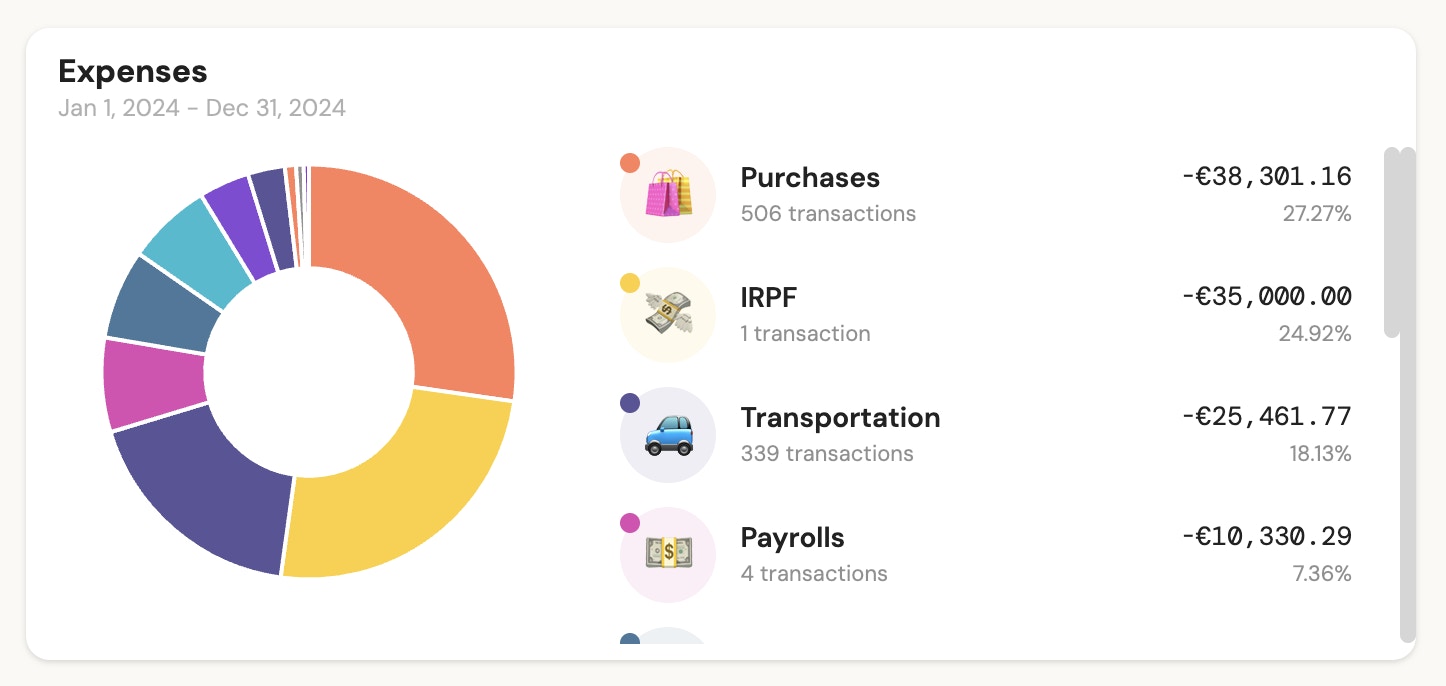Click the Transportation car icon
This screenshot has height=686, width=1446.
668,434
